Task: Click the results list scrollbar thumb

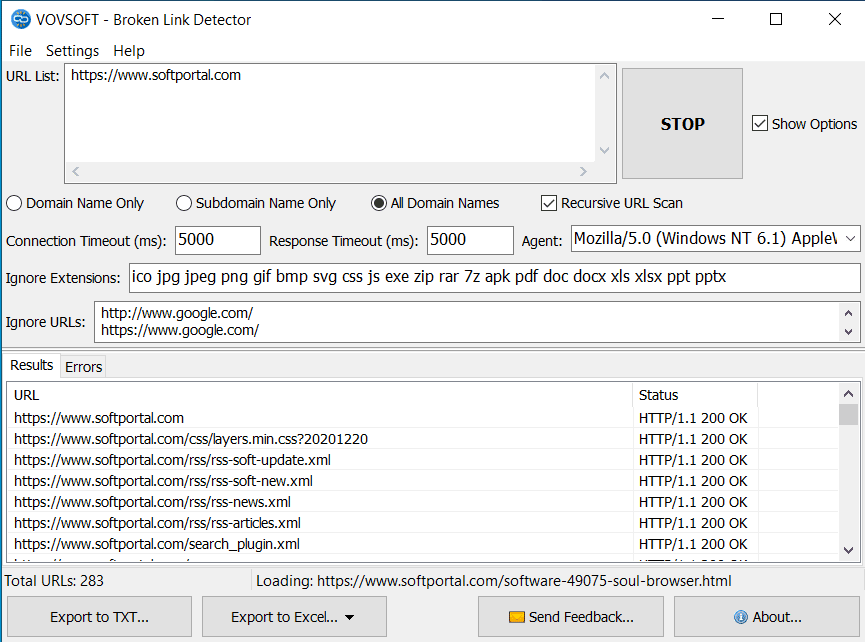Action: click(848, 415)
